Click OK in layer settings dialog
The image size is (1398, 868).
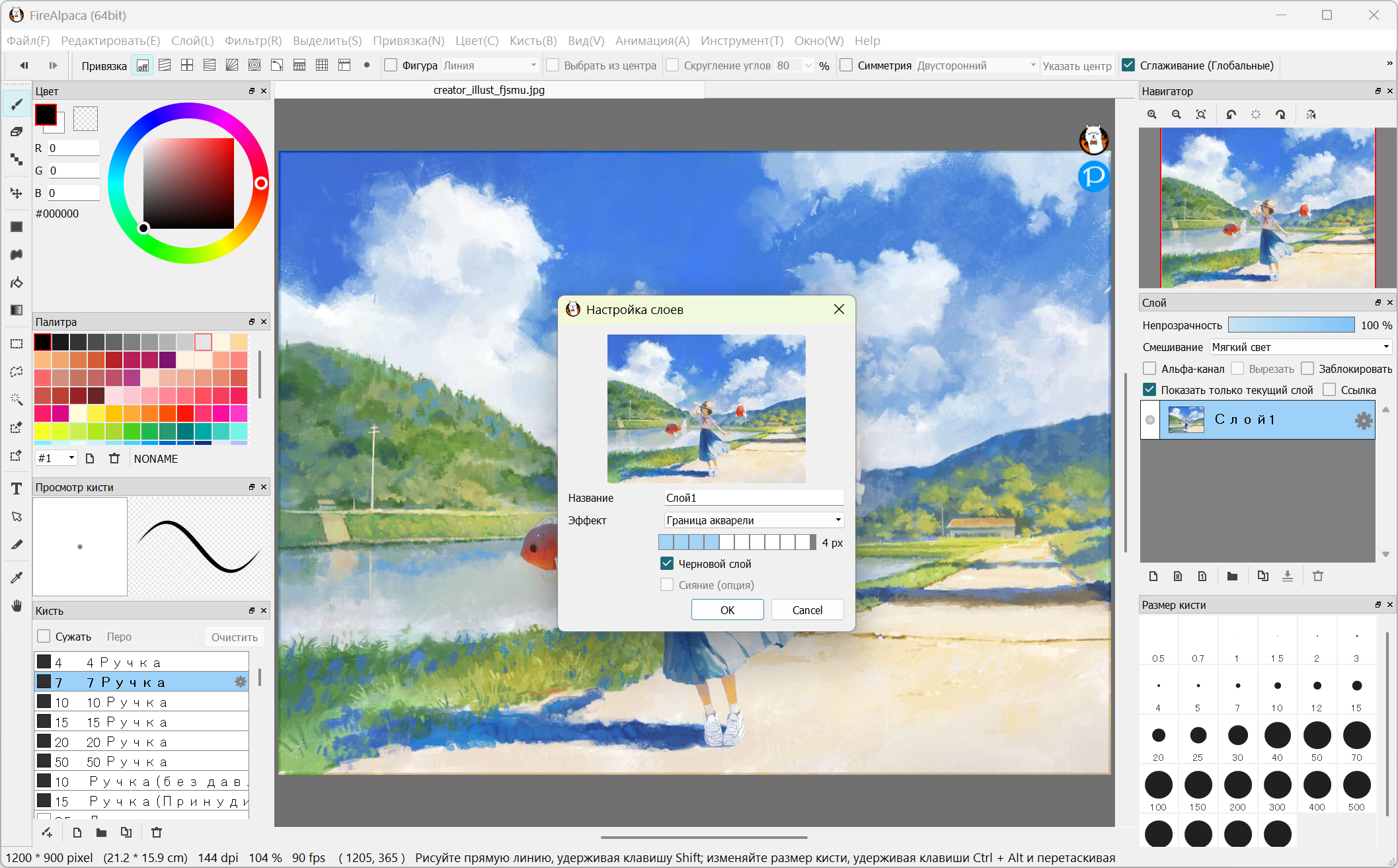click(727, 610)
